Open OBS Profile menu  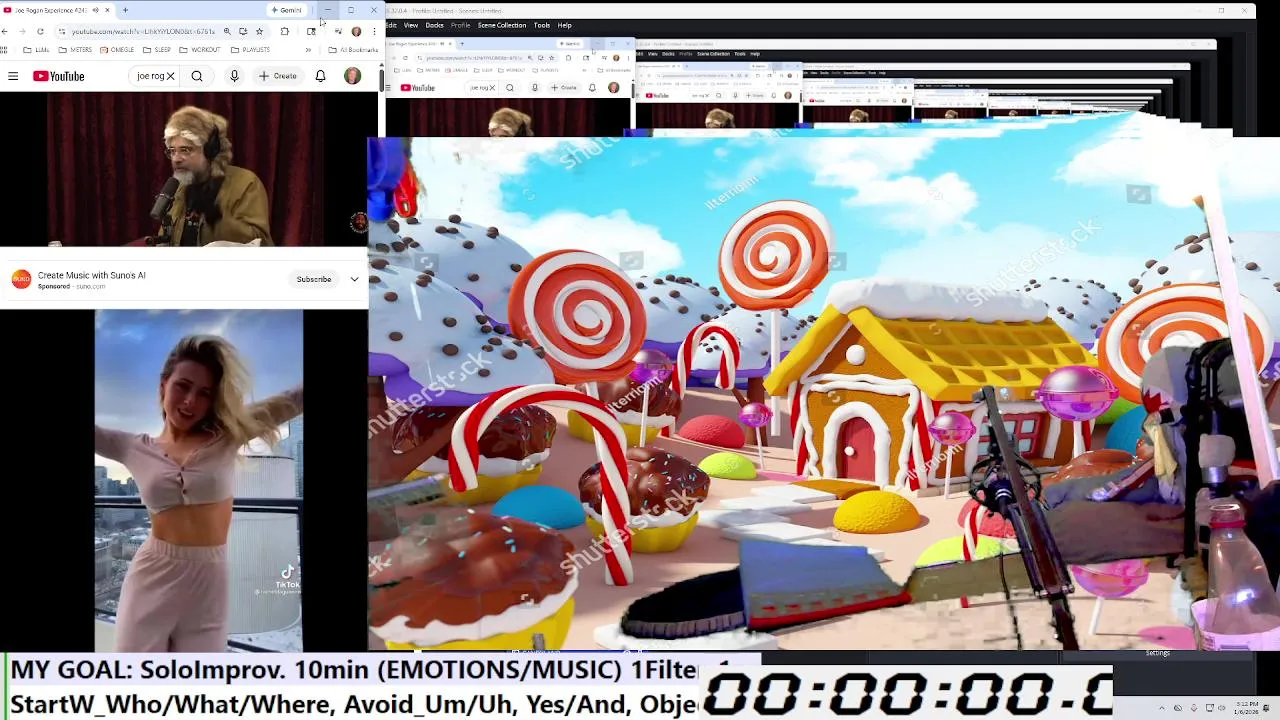[460, 25]
